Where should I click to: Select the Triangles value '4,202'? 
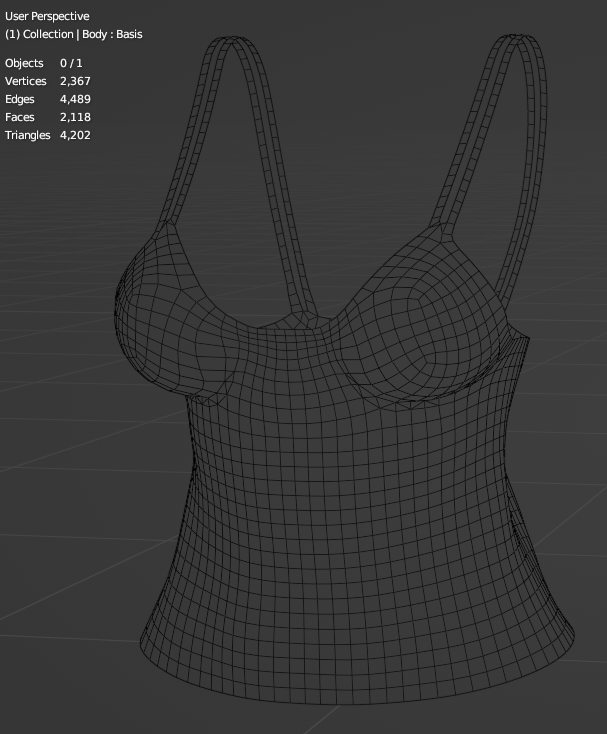click(x=75, y=135)
